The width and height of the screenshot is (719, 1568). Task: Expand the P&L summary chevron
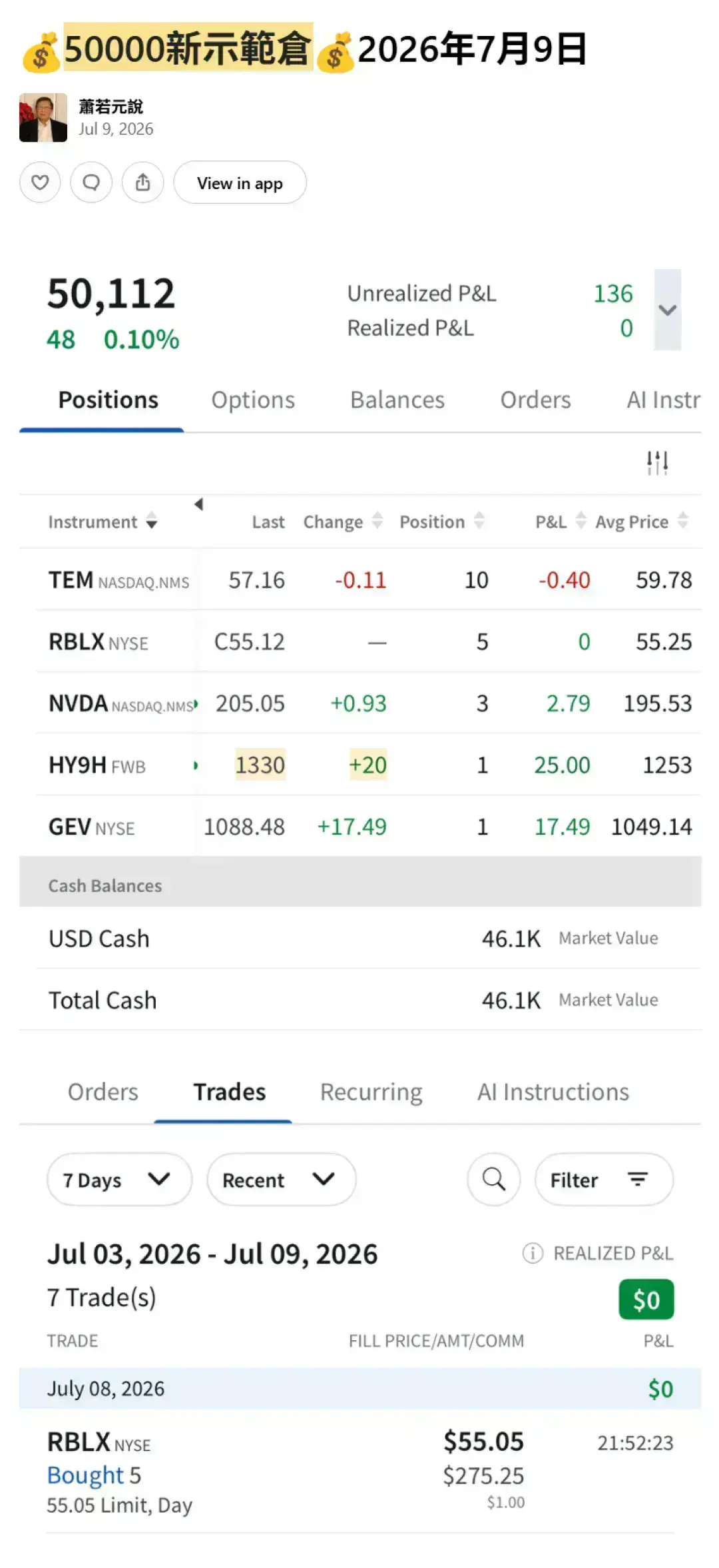pyautogui.click(x=667, y=310)
